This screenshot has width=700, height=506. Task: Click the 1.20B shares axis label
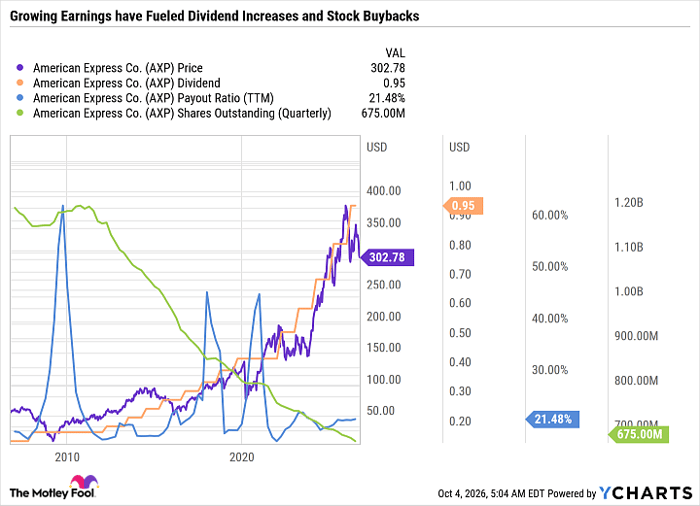(629, 203)
